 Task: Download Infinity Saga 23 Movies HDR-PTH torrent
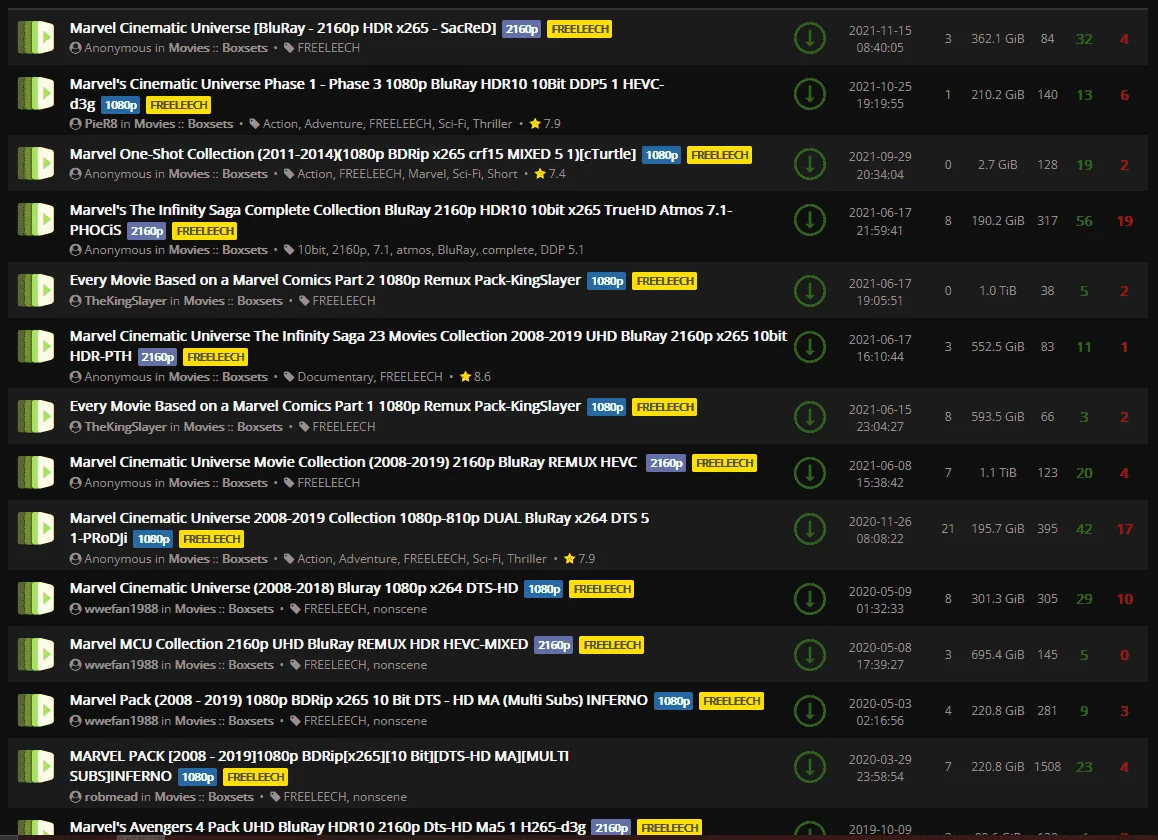pos(809,346)
